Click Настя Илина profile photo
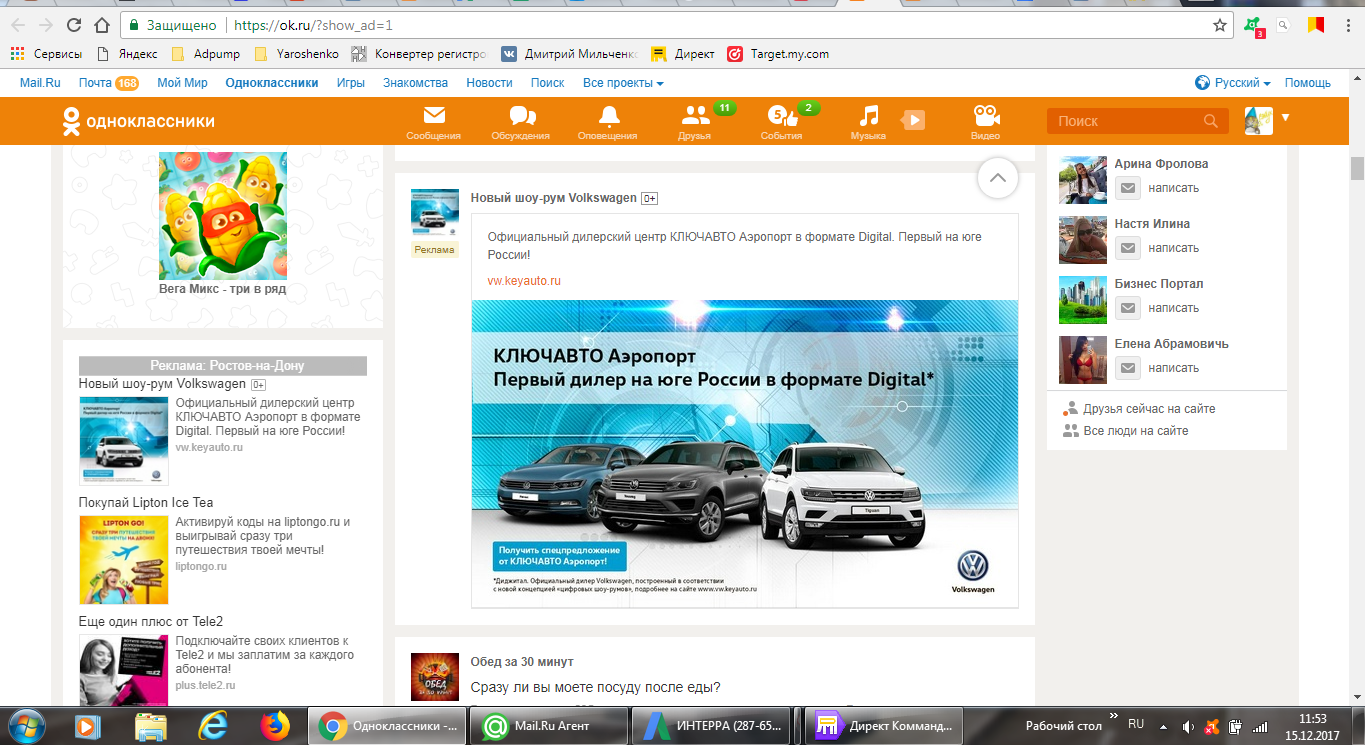Viewport: 1365px width, 745px height. tap(1083, 240)
